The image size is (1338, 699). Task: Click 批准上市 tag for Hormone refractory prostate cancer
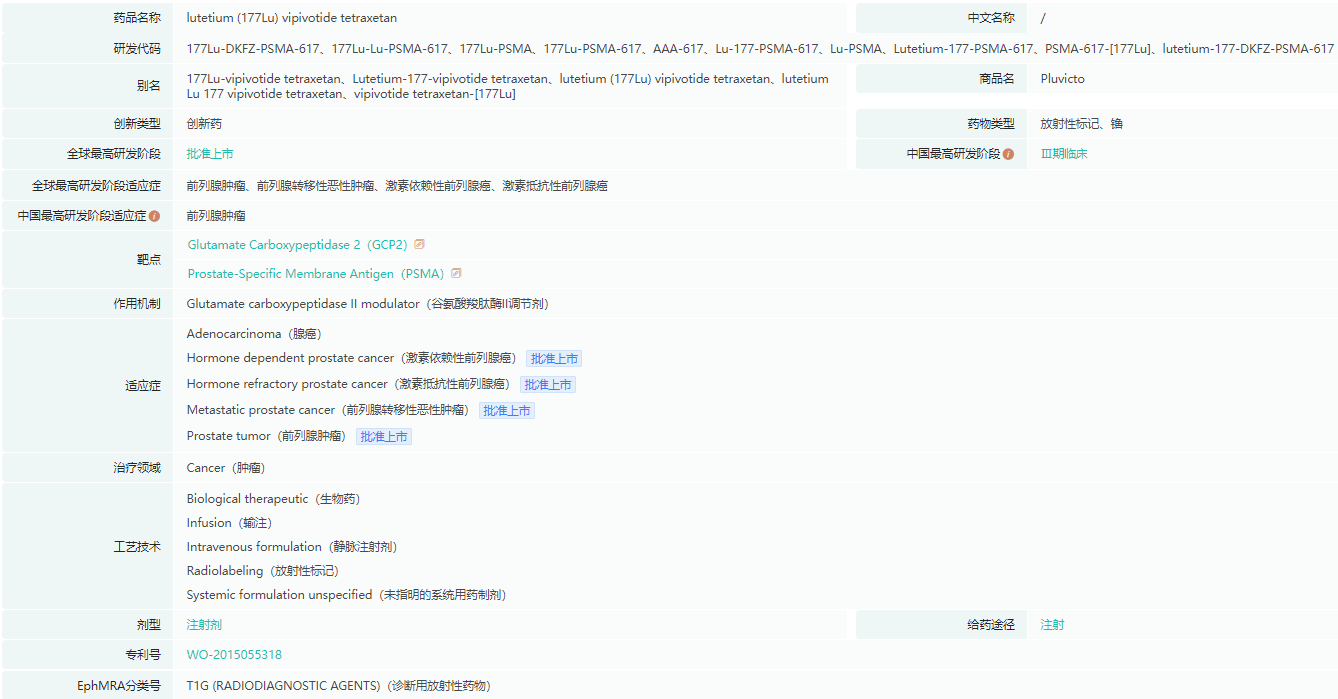point(548,385)
